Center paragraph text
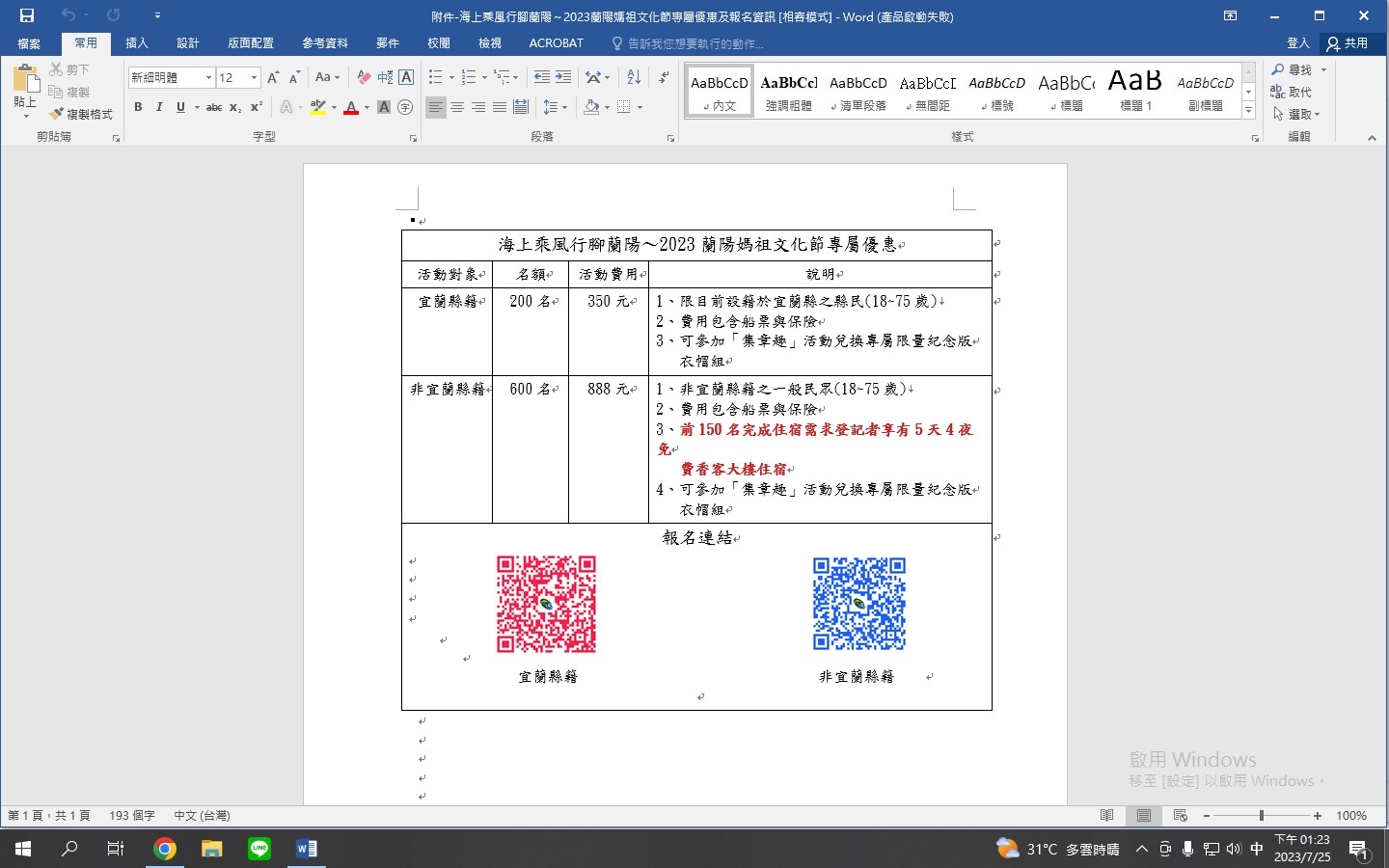Screen dimensions: 1389x868 (x=457, y=107)
